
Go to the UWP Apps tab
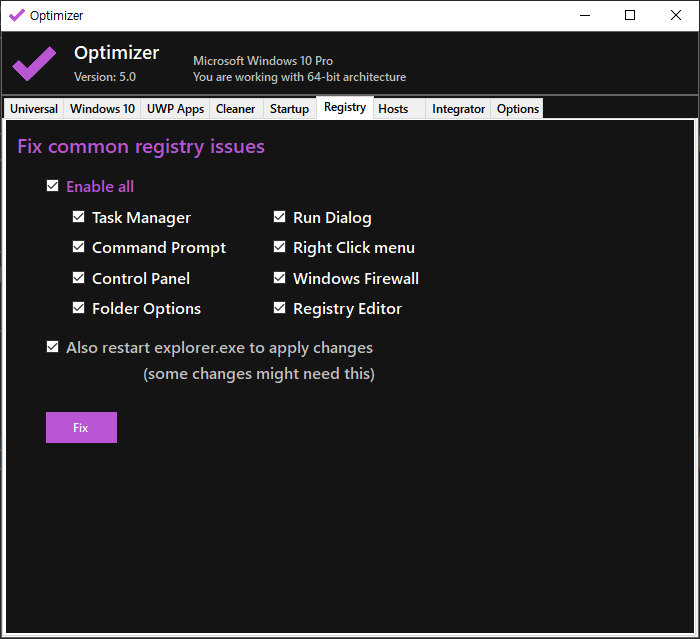click(175, 109)
